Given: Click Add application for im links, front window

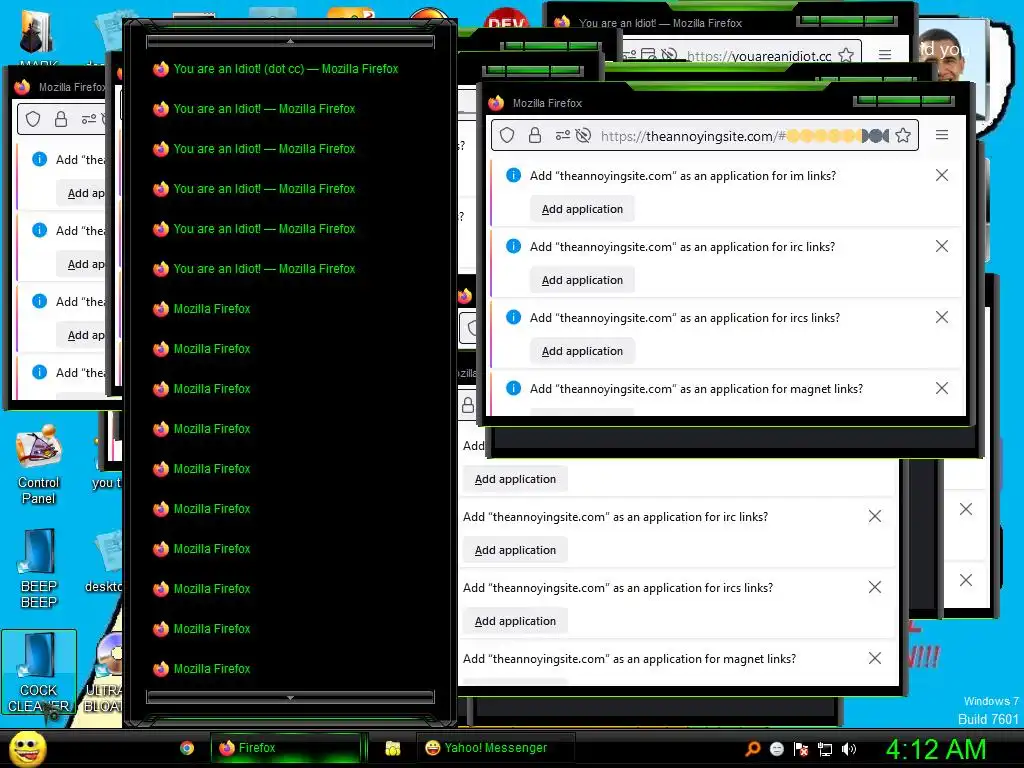Looking at the screenshot, I should coord(582,209).
